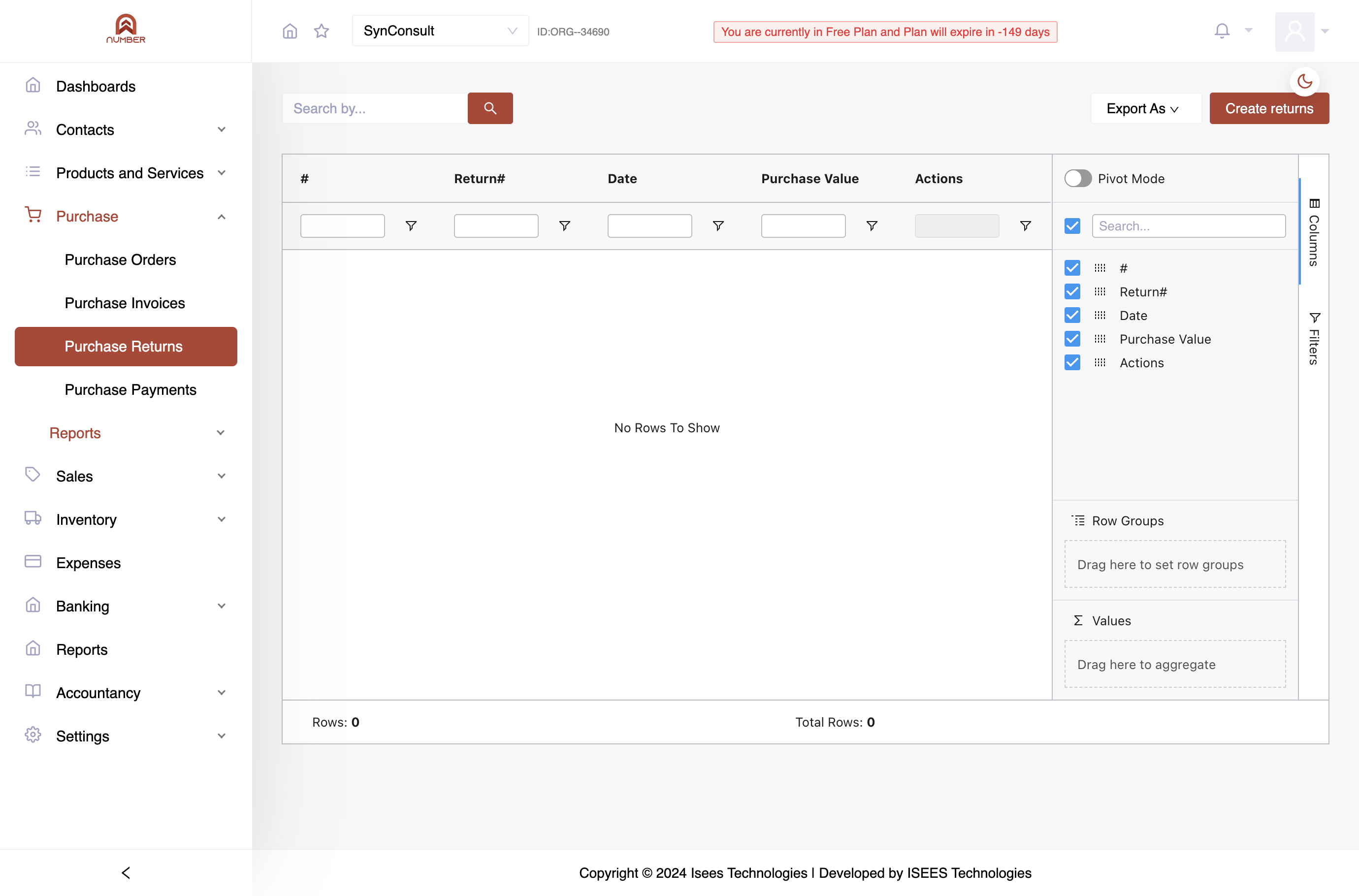Toggle select-all columns checkbox
The height and width of the screenshot is (896, 1359).
click(x=1072, y=225)
